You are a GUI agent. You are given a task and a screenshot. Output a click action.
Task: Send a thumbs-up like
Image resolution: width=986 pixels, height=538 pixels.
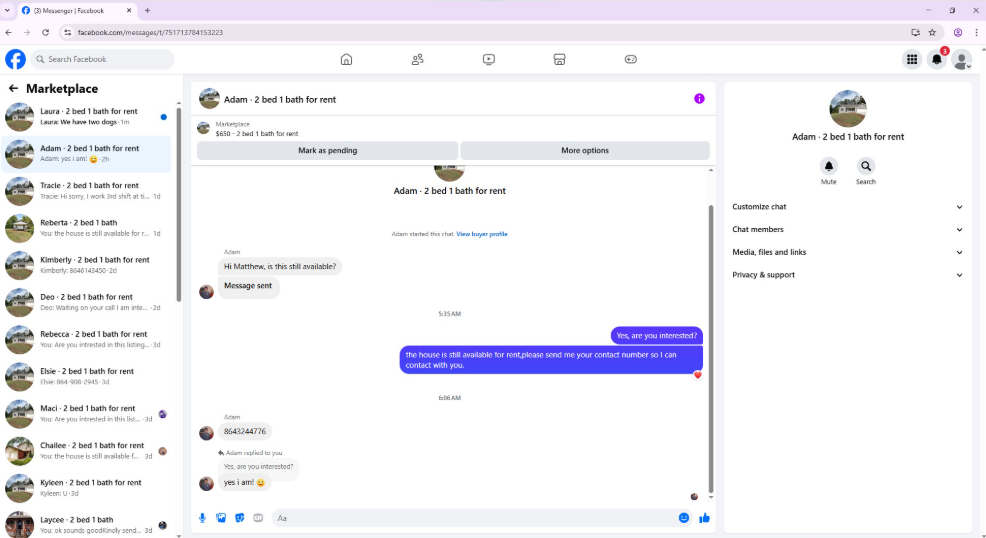(x=704, y=518)
